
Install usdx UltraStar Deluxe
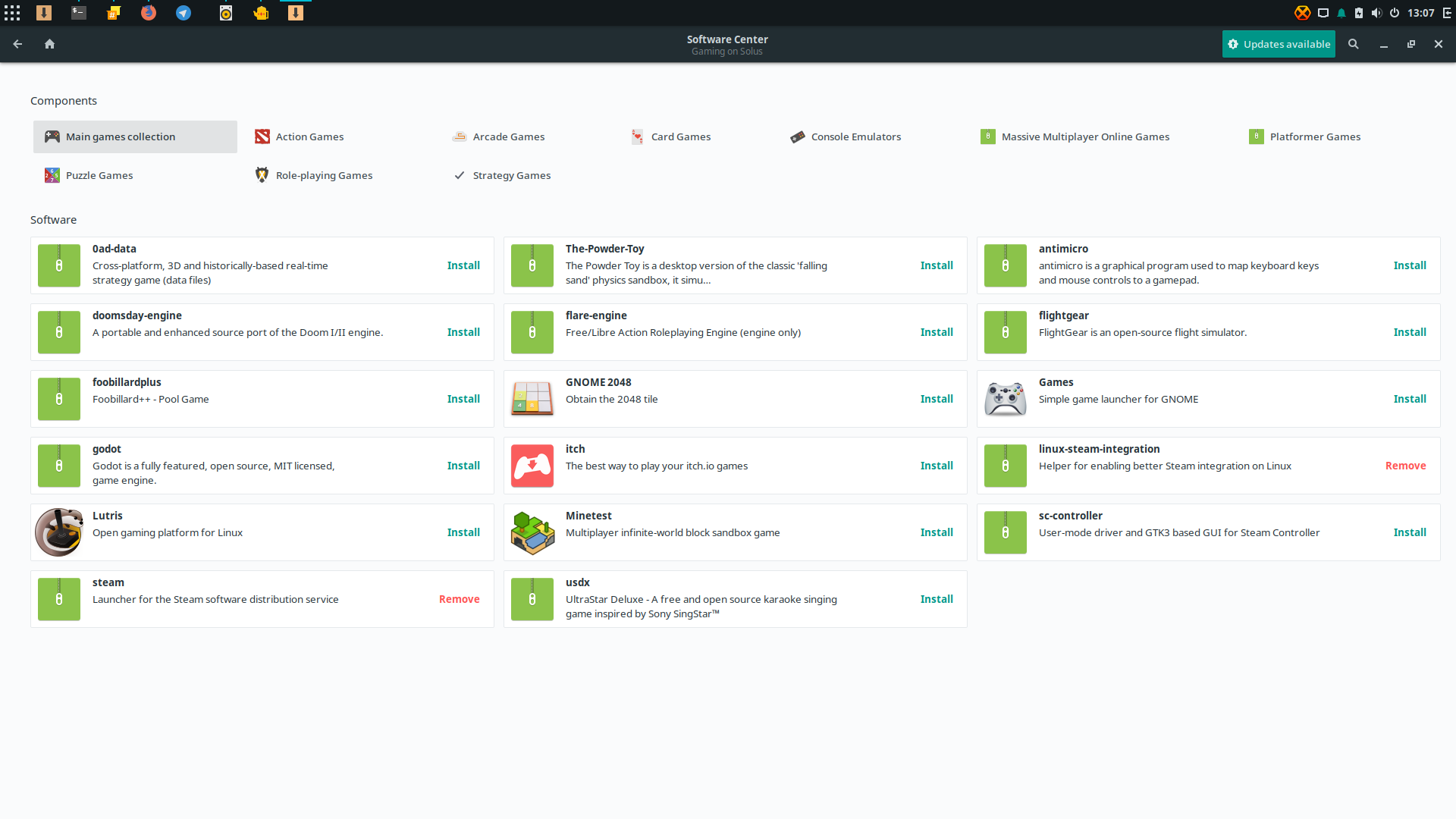[937, 599]
